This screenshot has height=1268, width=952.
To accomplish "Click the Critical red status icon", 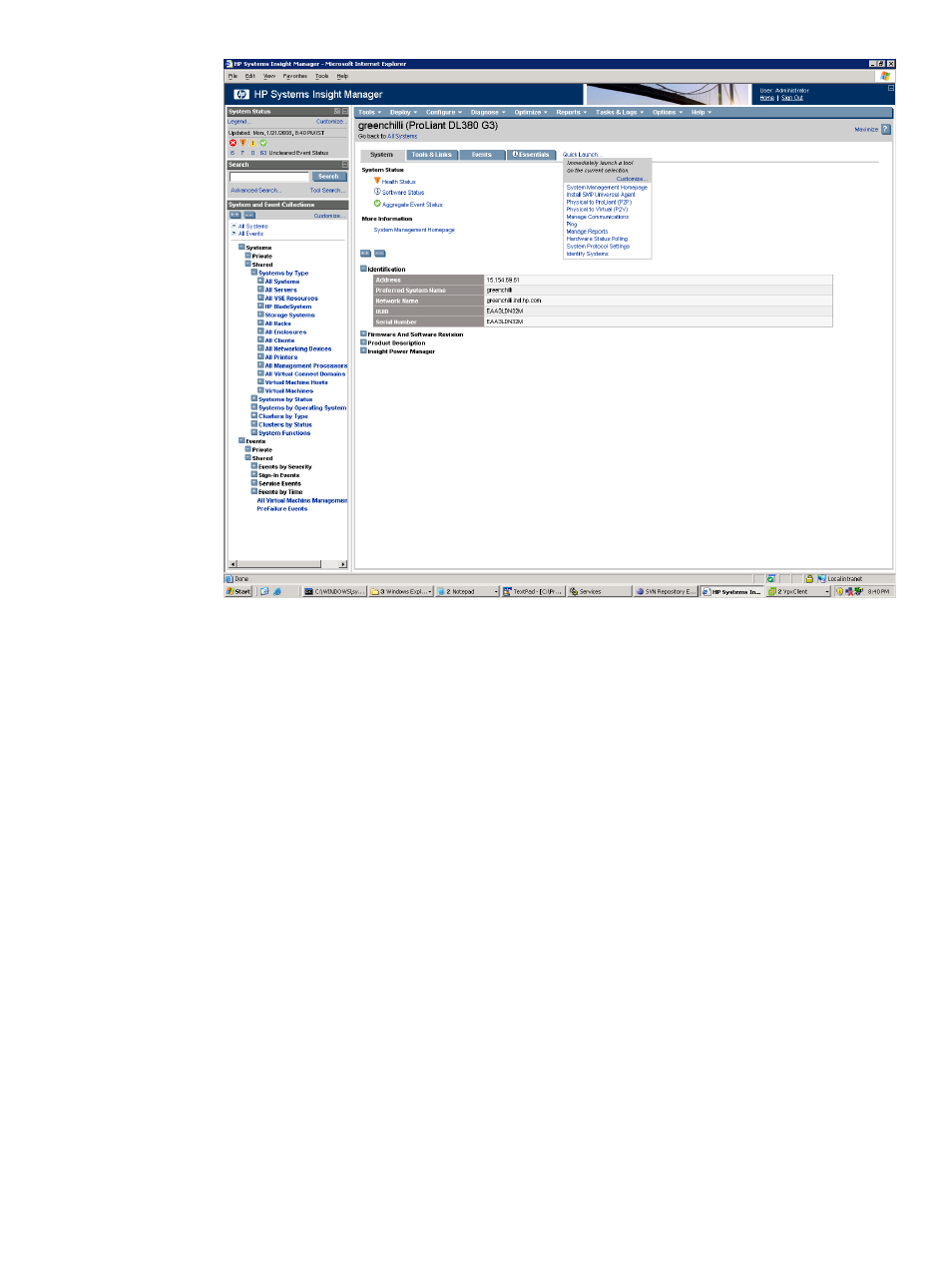I will tap(234, 143).
